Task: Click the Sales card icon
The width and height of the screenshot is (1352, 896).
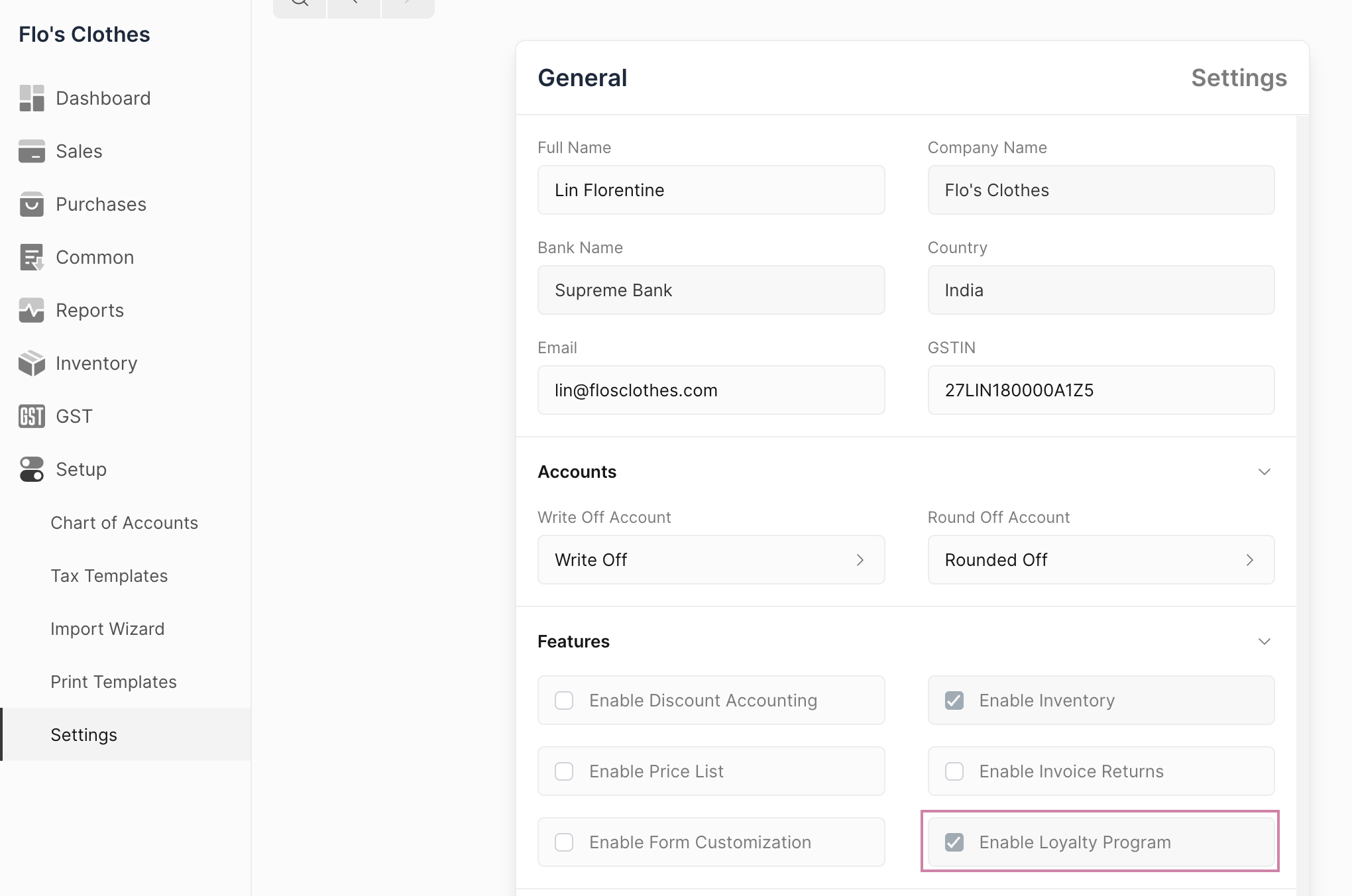Action: pyautogui.click(x=31, y=151)
